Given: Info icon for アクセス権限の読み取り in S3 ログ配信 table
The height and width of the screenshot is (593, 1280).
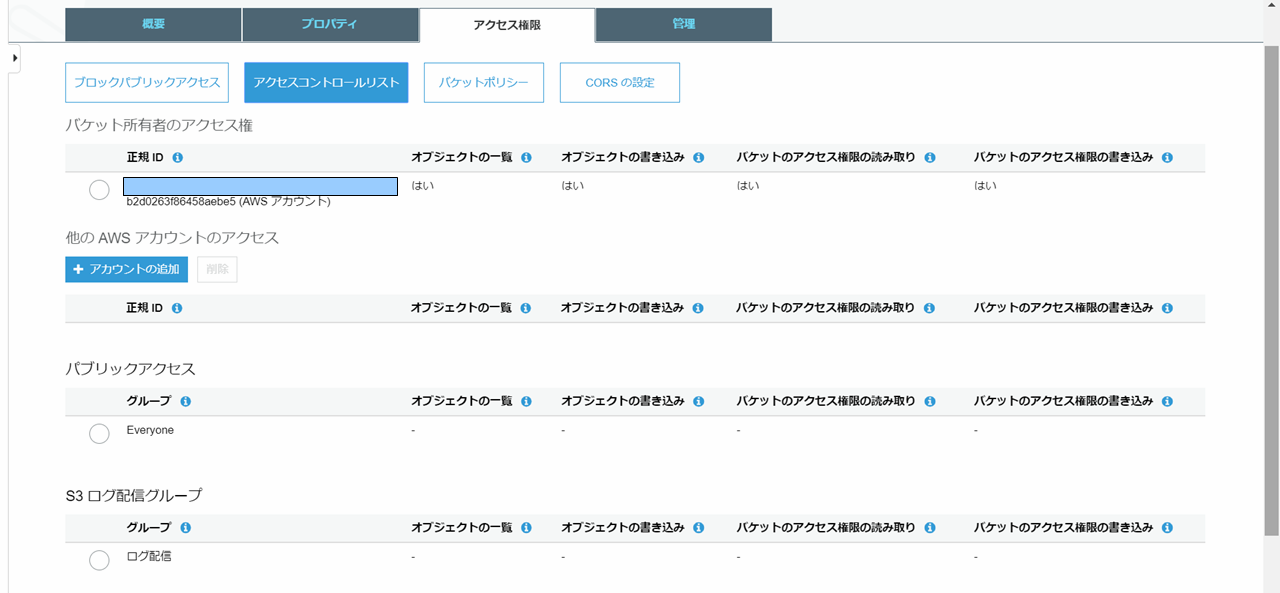Looking at the screenshot, I should point(930,528).
